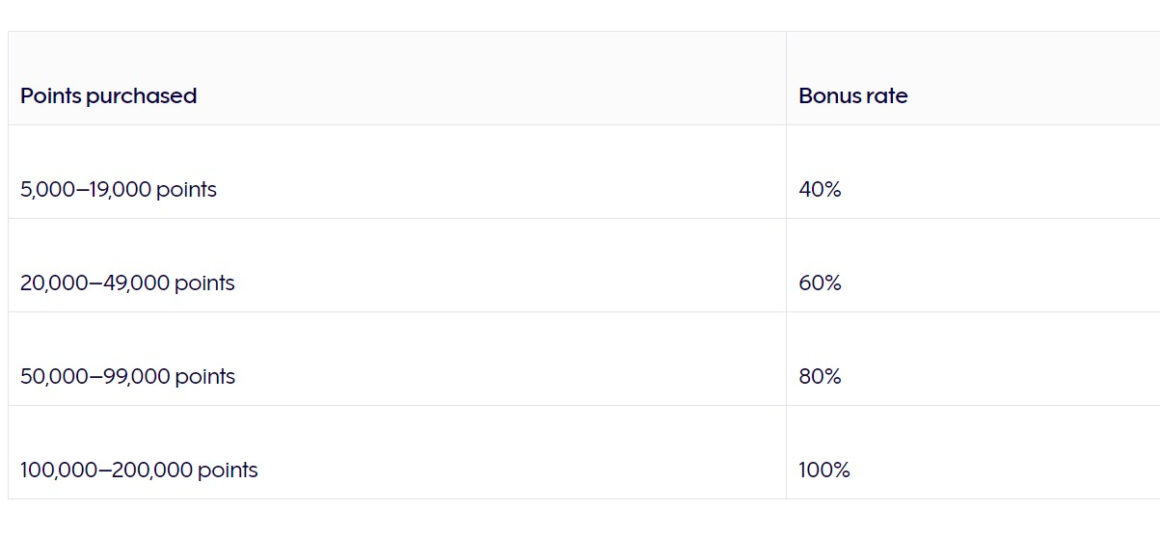Click the Points purchased column header
Screen dimensions: 1160x538
click(397, 78)
